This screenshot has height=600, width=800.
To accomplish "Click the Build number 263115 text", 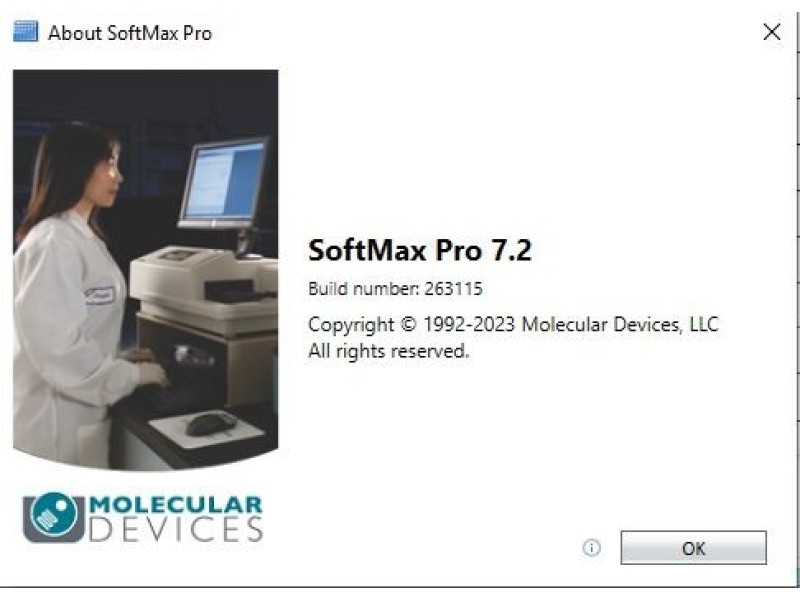I will (x=395, y=289).
